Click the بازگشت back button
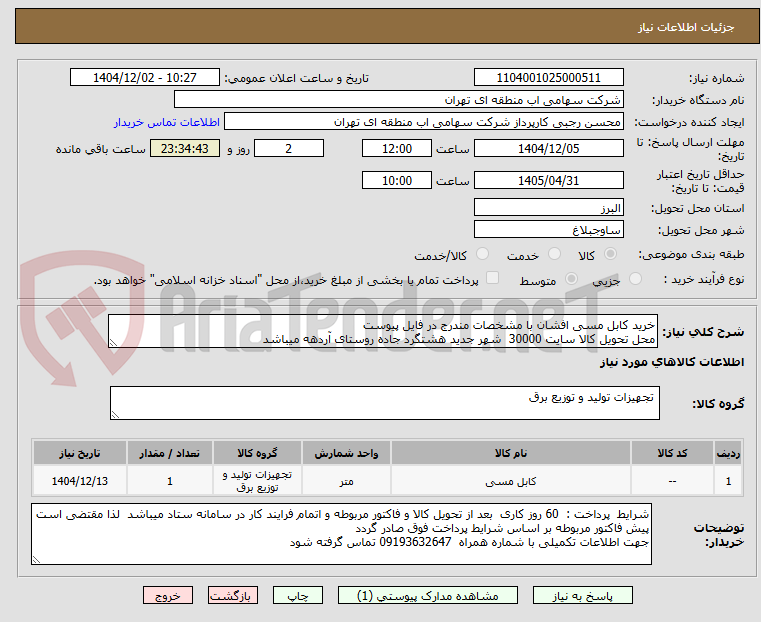This screenshot has height=622, width=761. pyautogui.click(x=233, y=595)
